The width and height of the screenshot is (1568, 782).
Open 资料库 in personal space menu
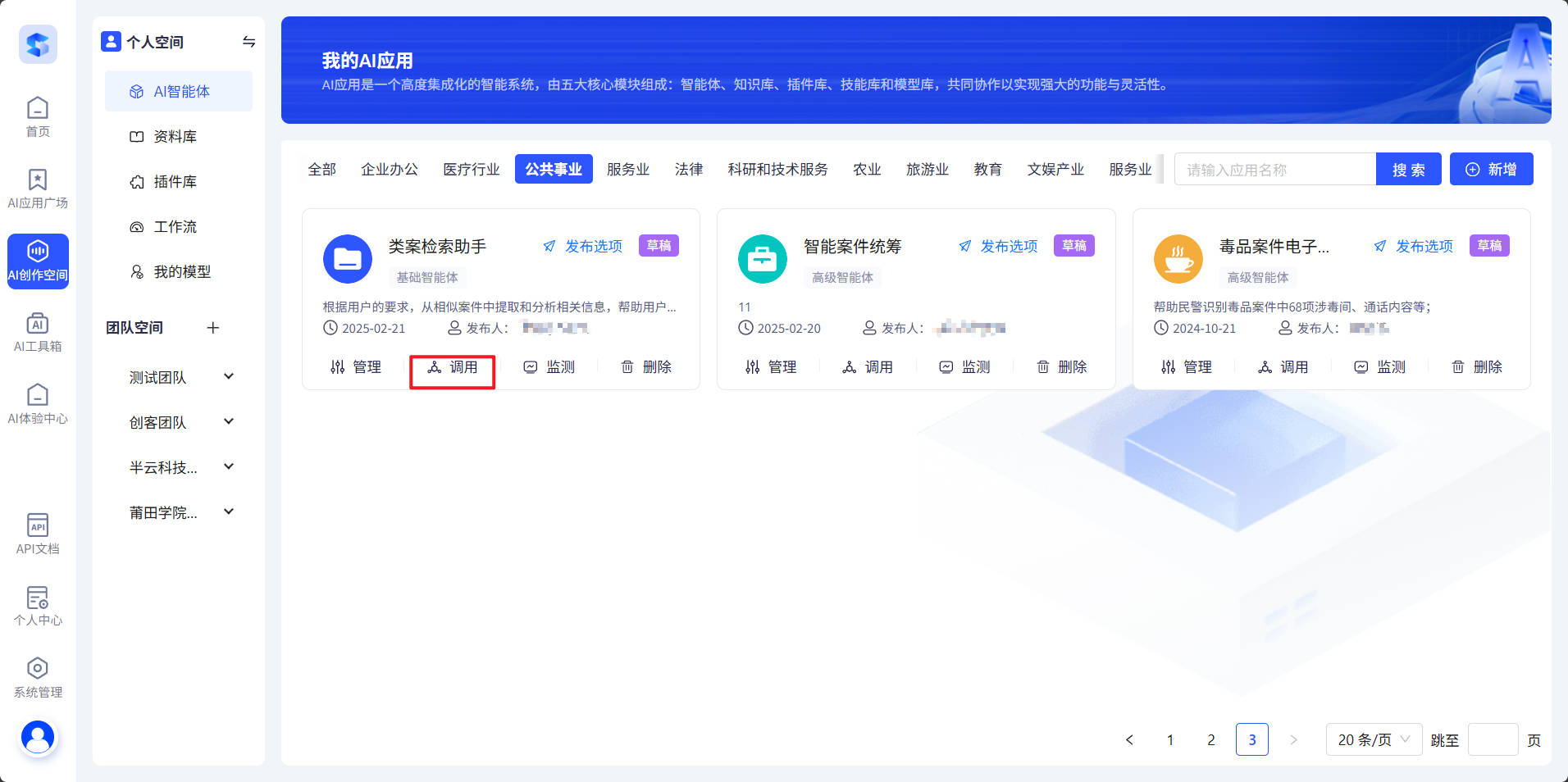click(179, 136)
